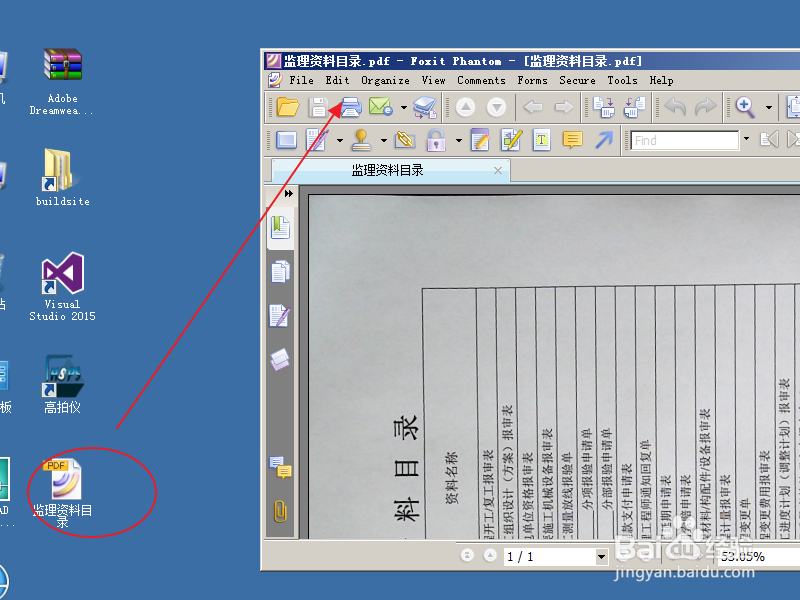Select the typewriter text tool
Viewport: 800px width, 600px height.
click(x=541, y=140)
